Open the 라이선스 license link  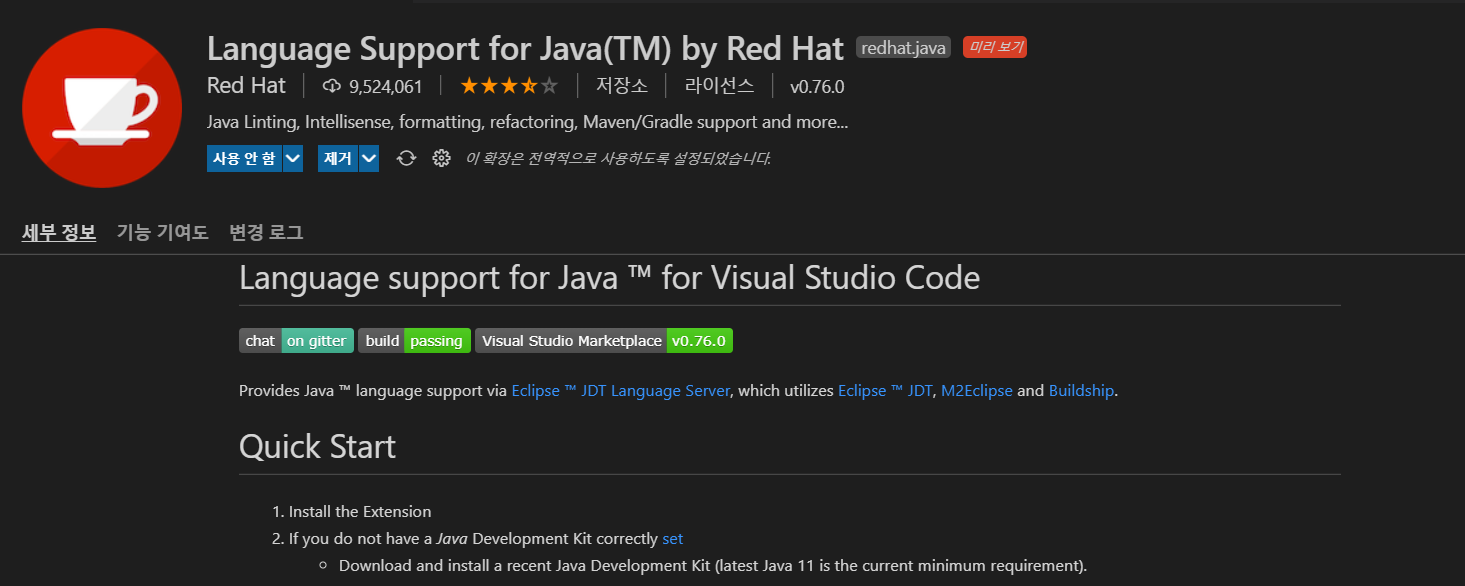click(x=720, y=86)
